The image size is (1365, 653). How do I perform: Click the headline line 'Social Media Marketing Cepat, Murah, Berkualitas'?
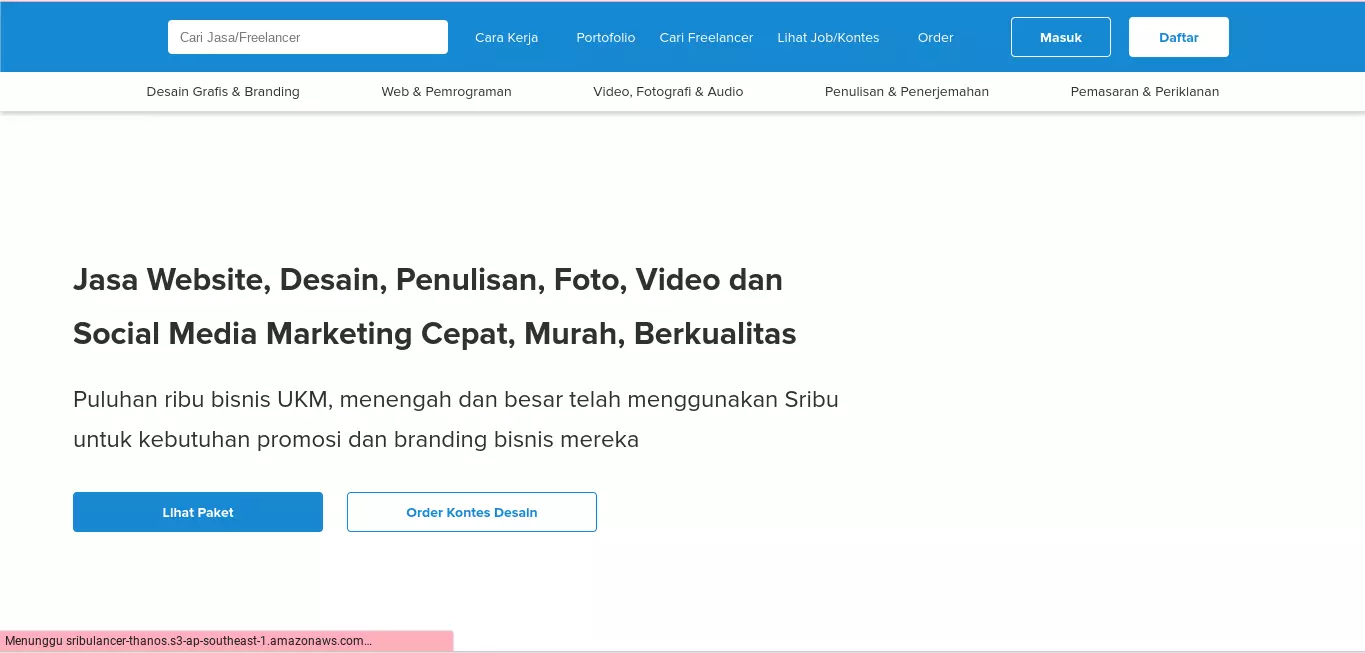(x=435, y=334)
